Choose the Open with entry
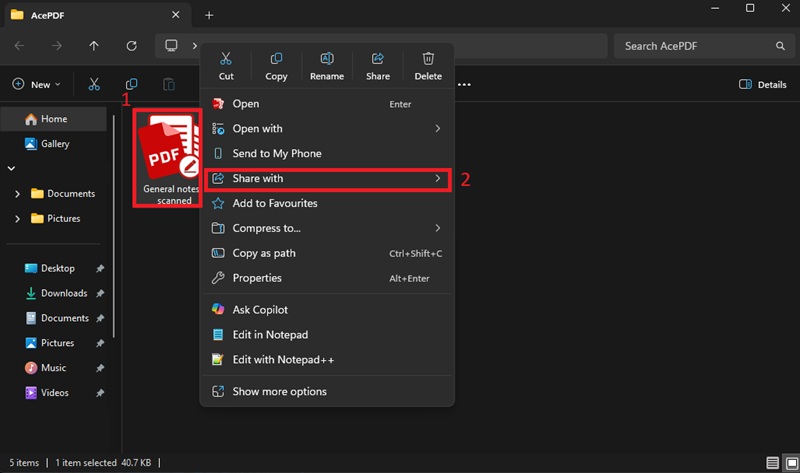The width and height of the screenshot is (800, 473). (327, 129)
